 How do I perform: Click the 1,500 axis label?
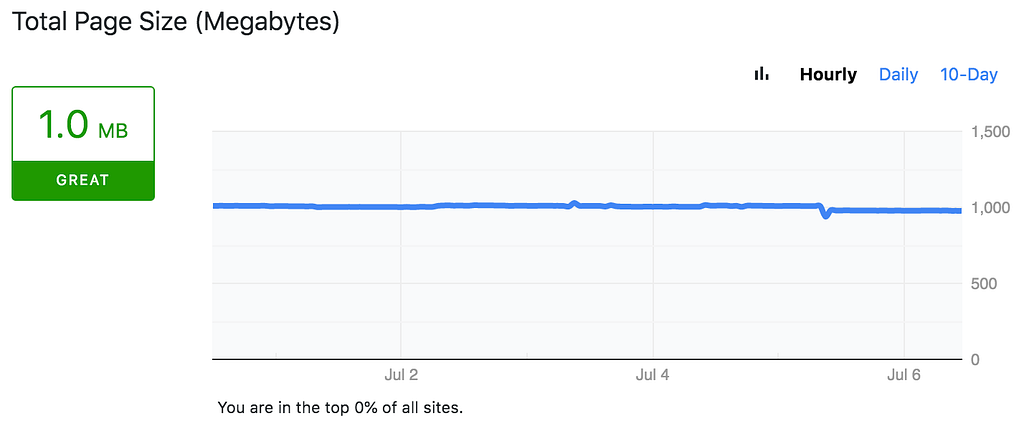pyautogui.click(x=990, y=132)
